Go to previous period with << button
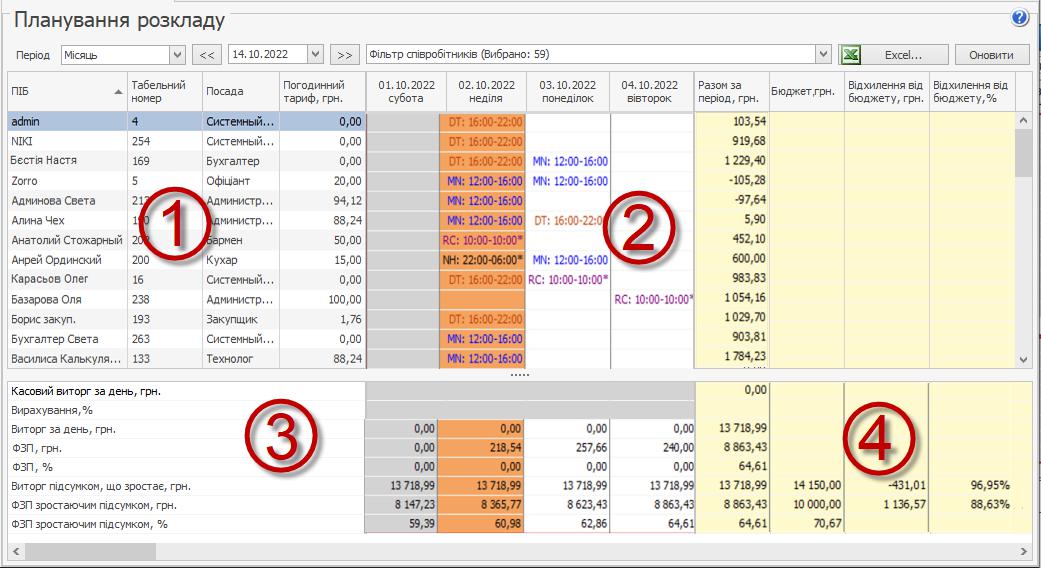 [205, 54]
